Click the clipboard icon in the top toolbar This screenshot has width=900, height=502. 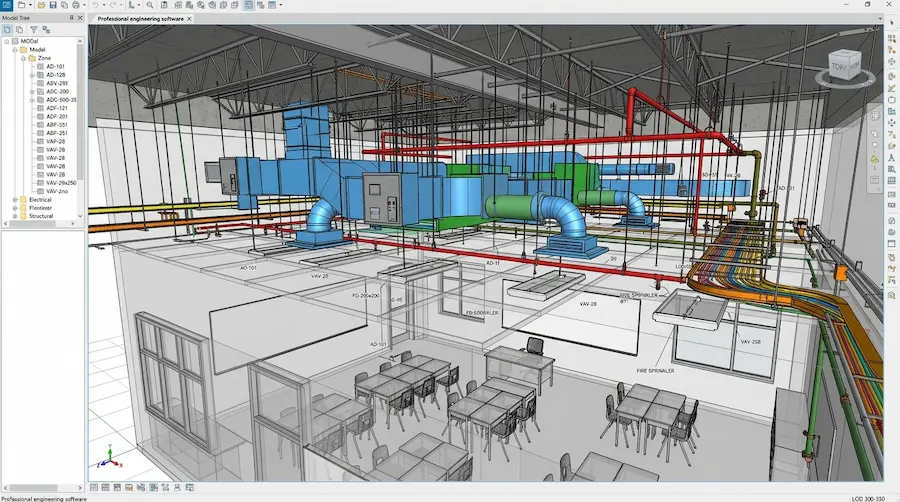pyautogui.click(x=164, y=5)
